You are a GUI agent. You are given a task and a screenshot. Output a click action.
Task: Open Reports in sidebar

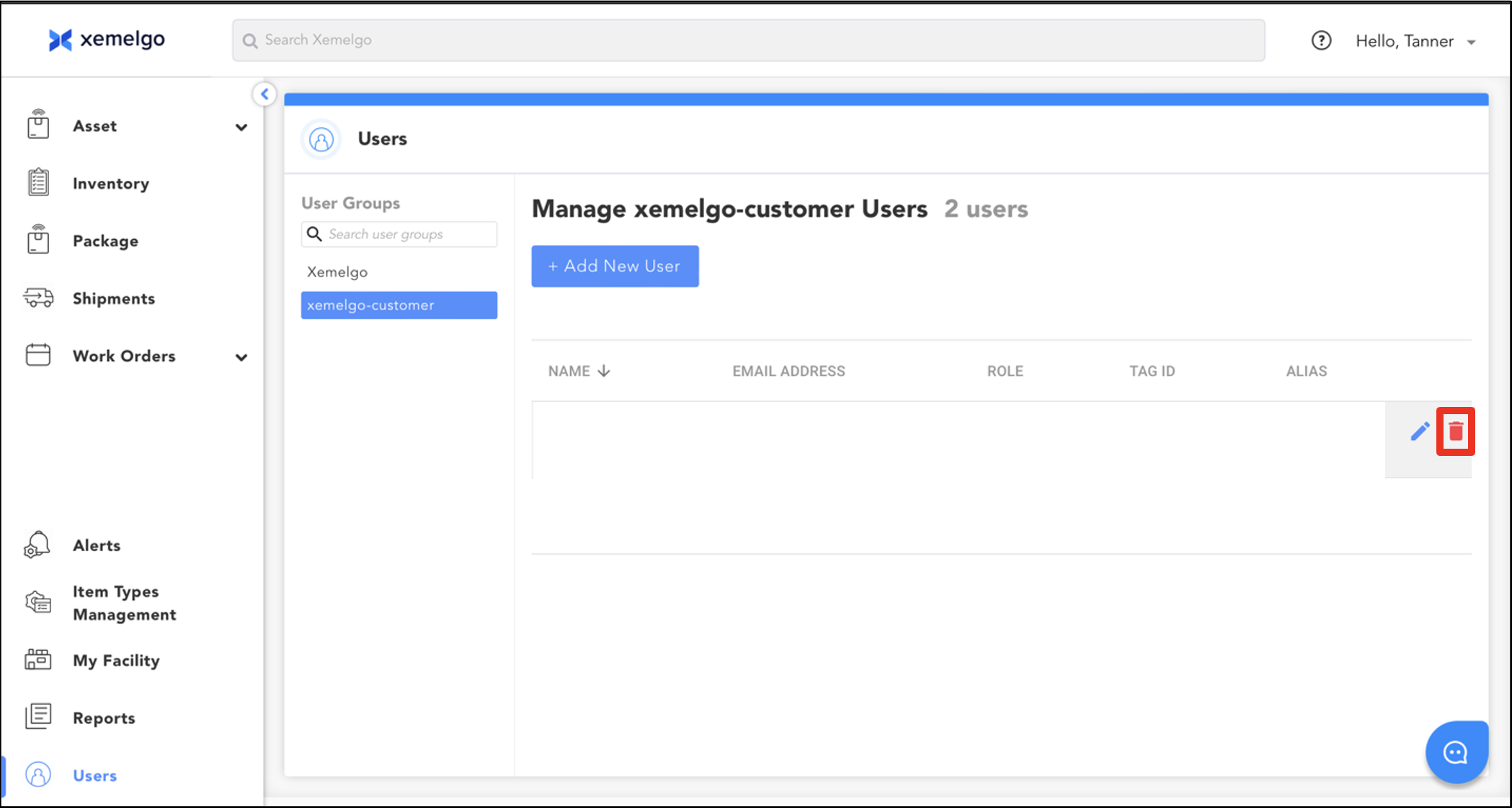click(x=103, y=718)
